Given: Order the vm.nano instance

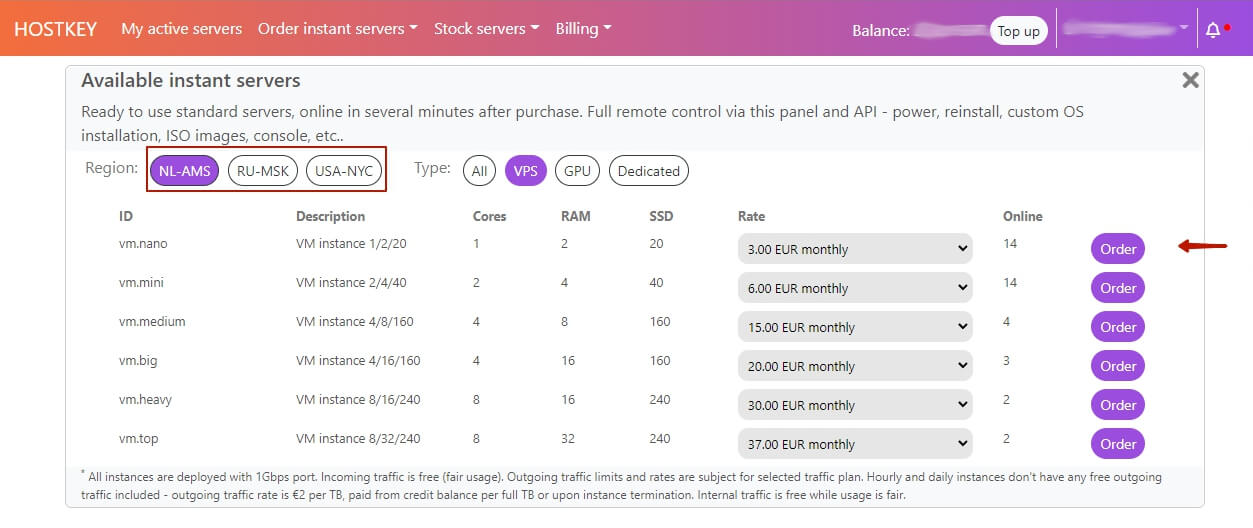Looking at the screenshot, I should point(1118,249).
